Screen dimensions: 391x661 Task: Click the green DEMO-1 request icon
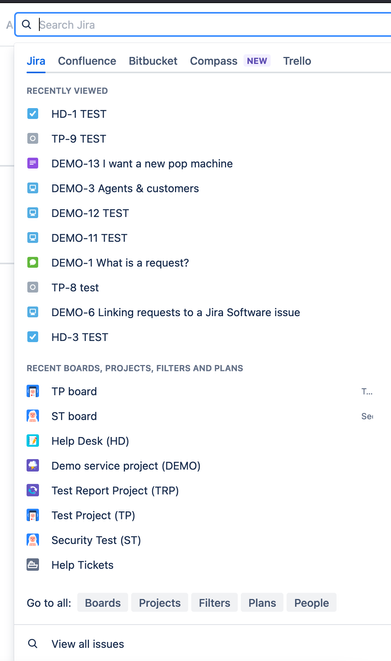click(32, 262)
